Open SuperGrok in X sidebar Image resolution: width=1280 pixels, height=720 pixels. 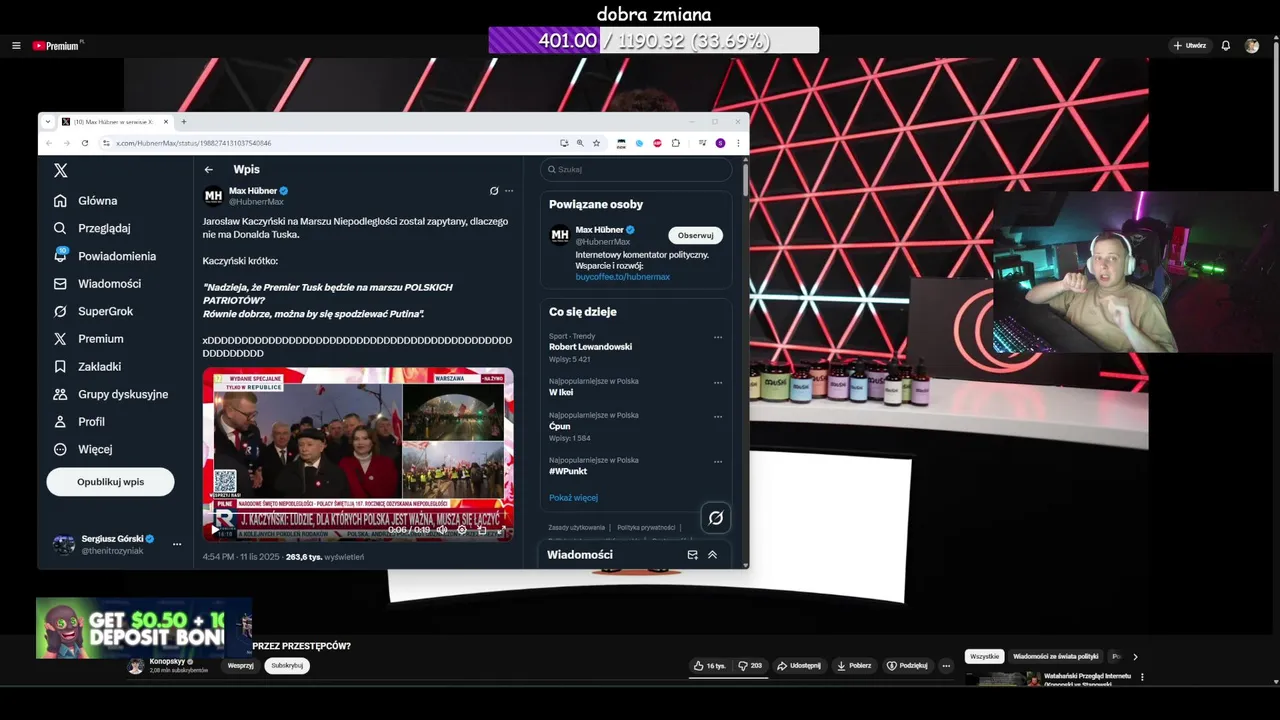coord(93,311)
